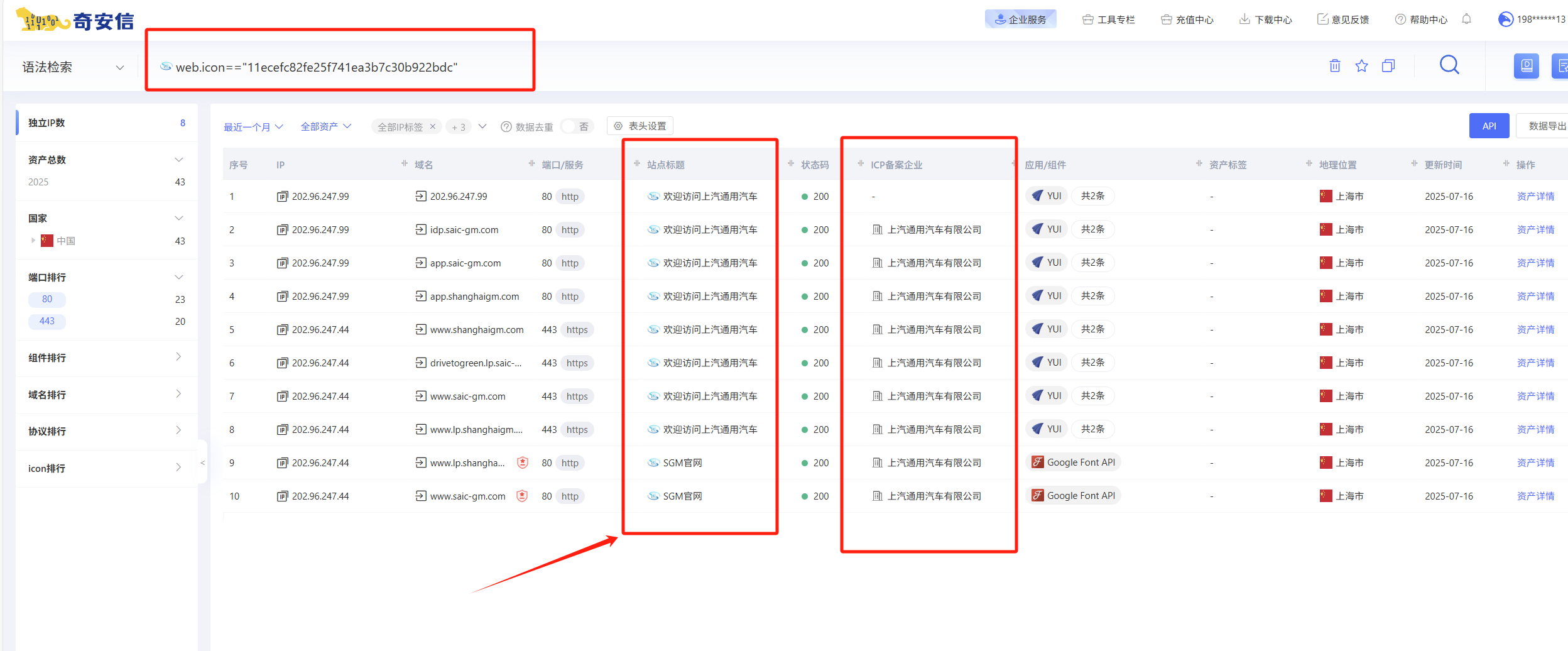This screenshot has height=651, width=1568.
Task: Open 工具专栏 menu
Action: tap(1109, 19)
